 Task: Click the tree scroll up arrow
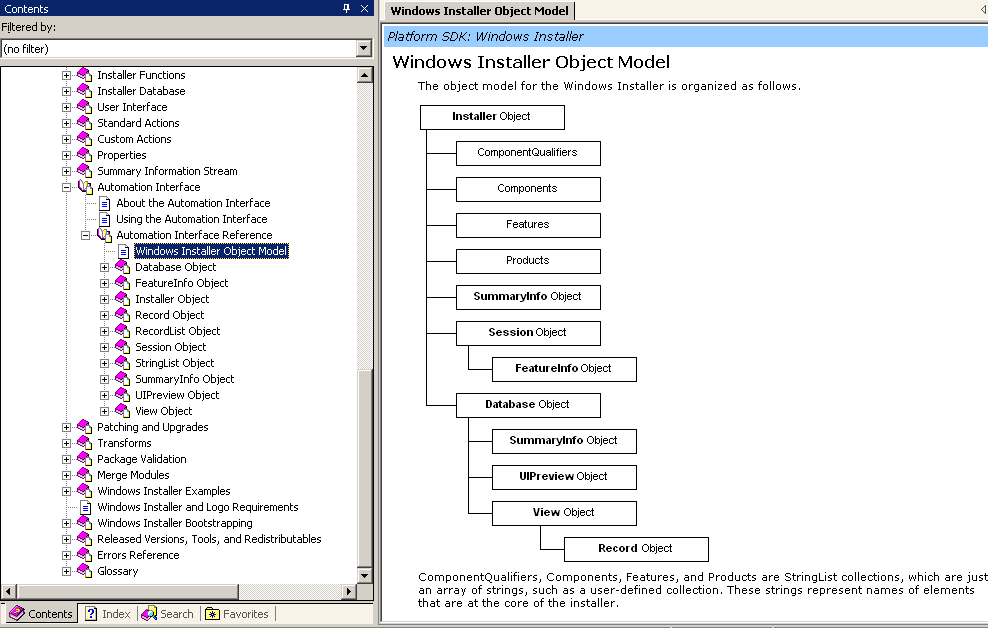point(364,75)
